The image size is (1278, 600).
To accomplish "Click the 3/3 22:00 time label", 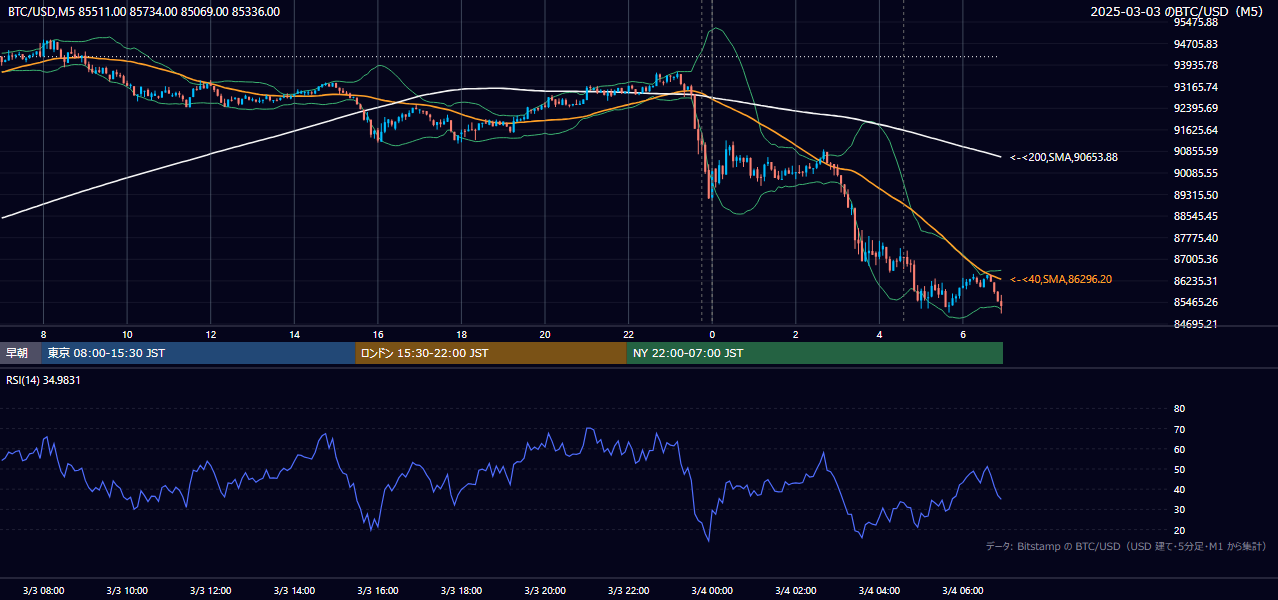I will tap(628, 591).
